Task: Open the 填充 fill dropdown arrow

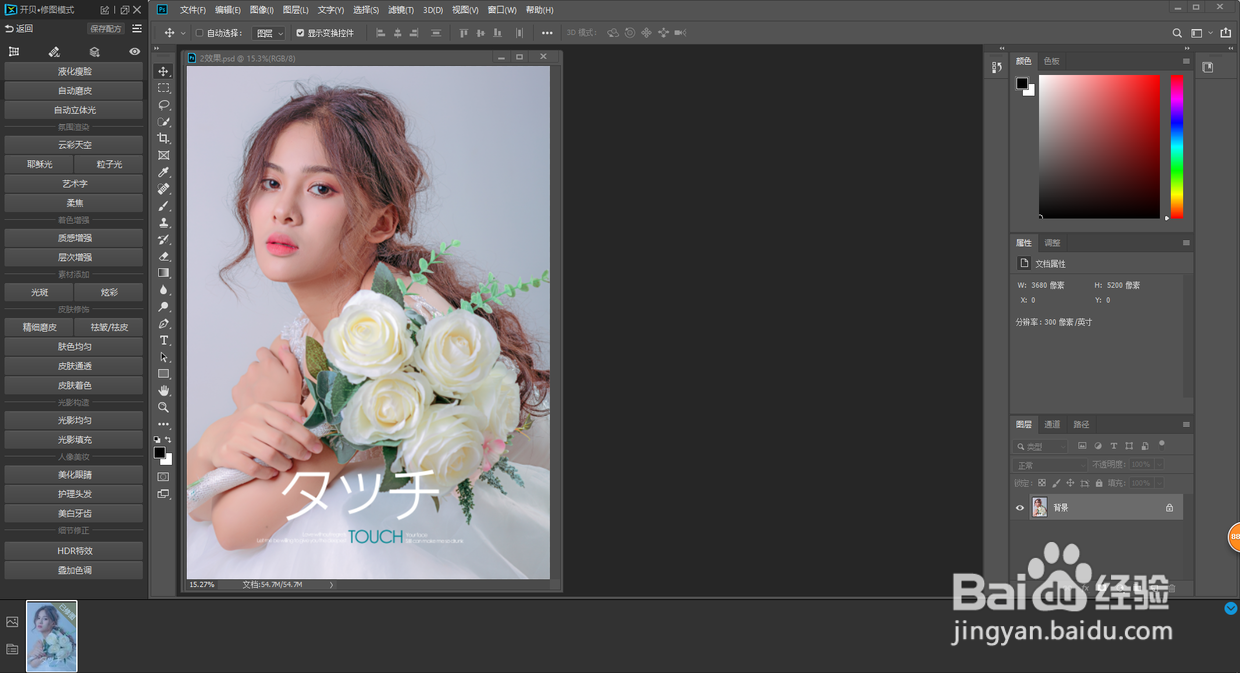Action: click(x=1160, y=483)
